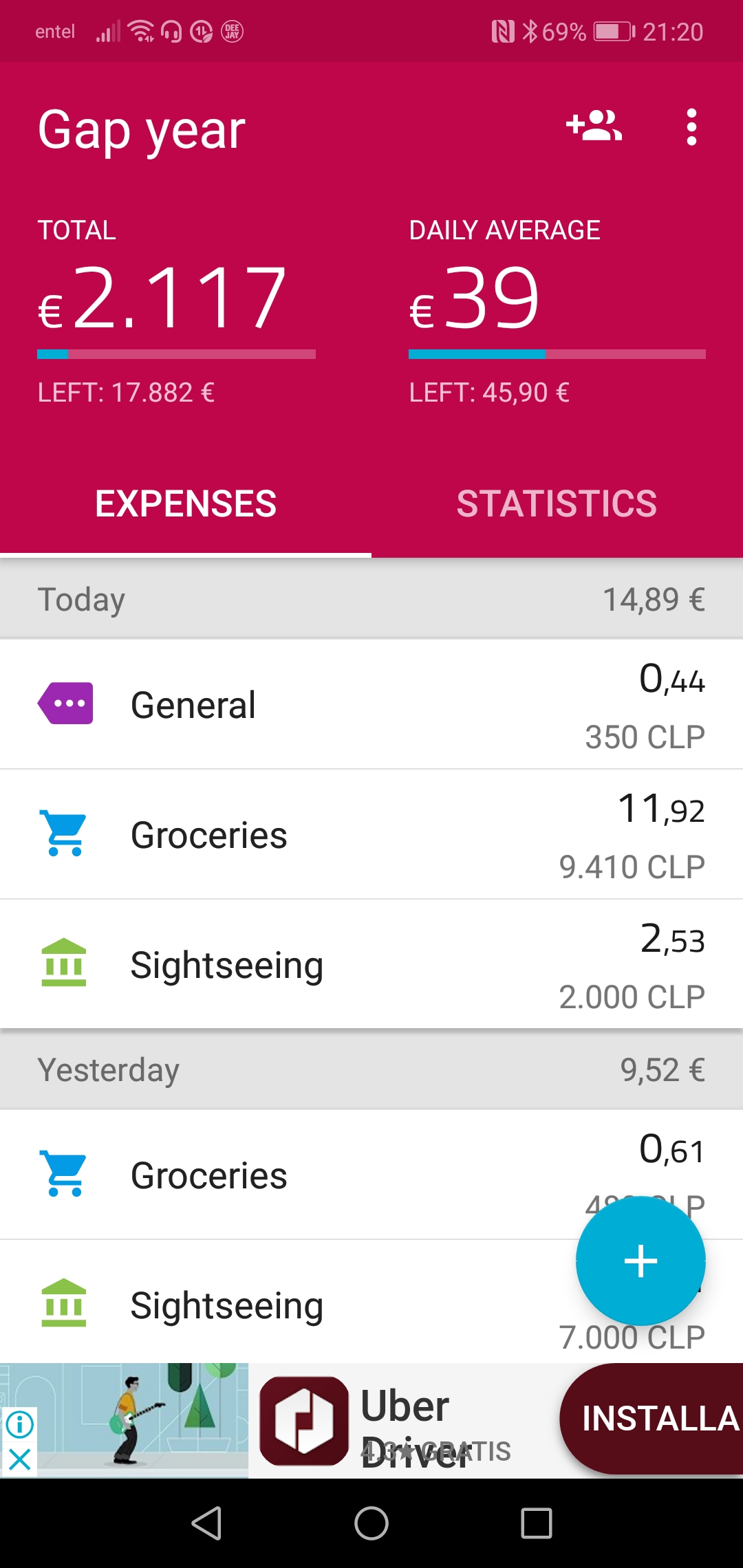This screenshot has width=743, height=1568.
Task: Close the ad with X icon
Action: 19,1459
